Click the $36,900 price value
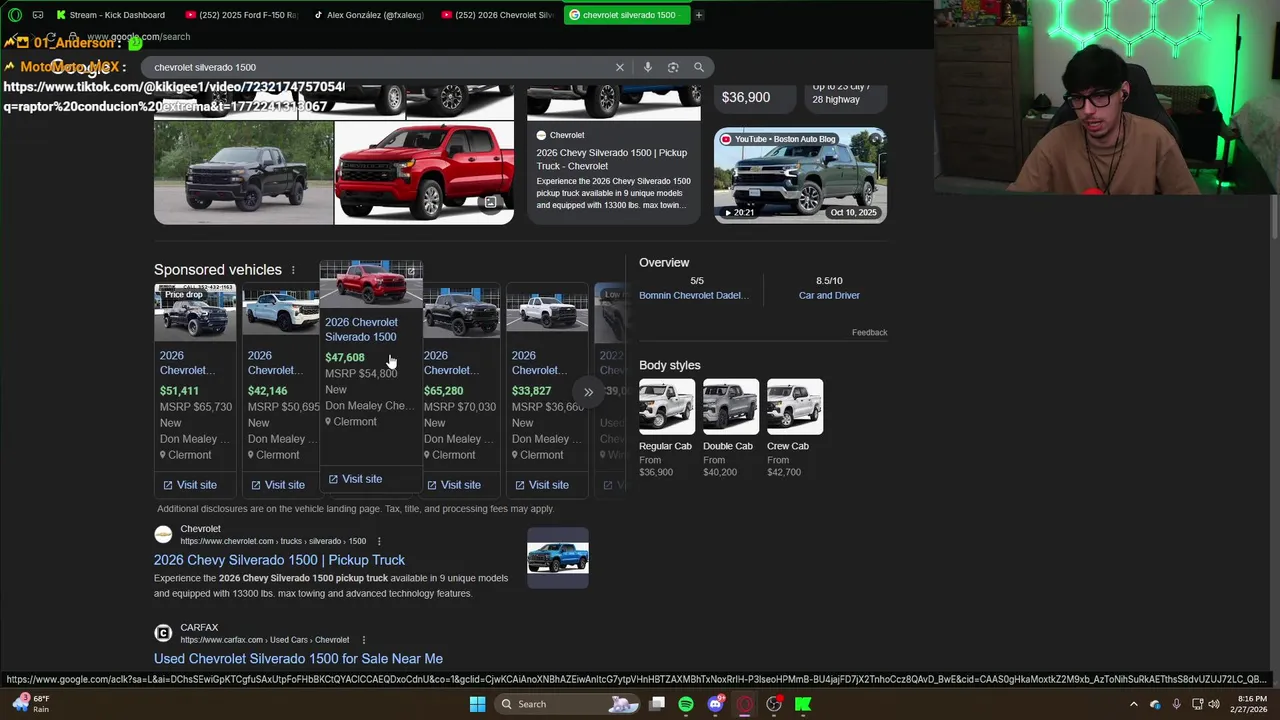This screenshot has height=720, width=1280. pyautogui.click(x=746, y=97)
